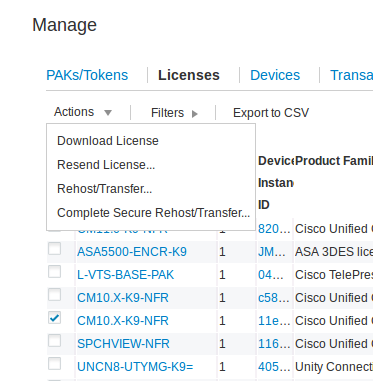Open device ID link 11e...
373x381 pixels.
pyautogui.click(x=274, y=321)
